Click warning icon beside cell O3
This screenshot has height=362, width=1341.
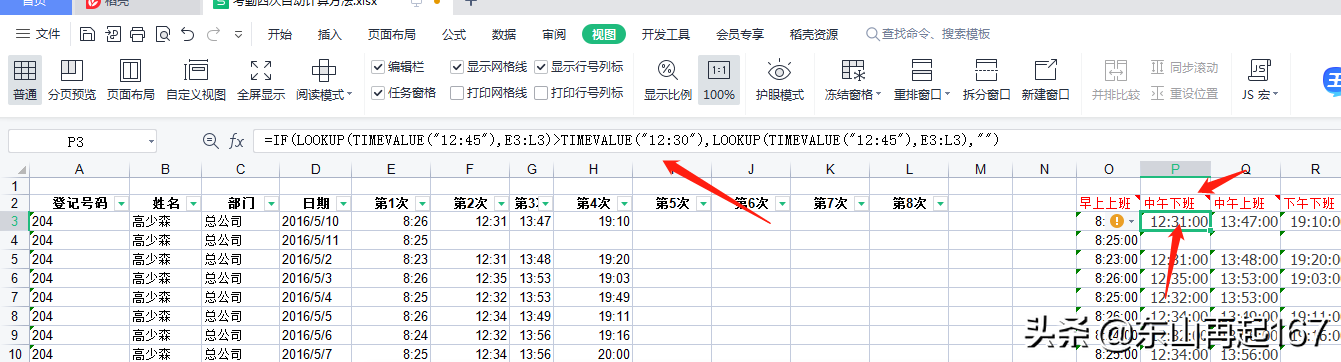pyautogui.click(x=1117, y=221)
